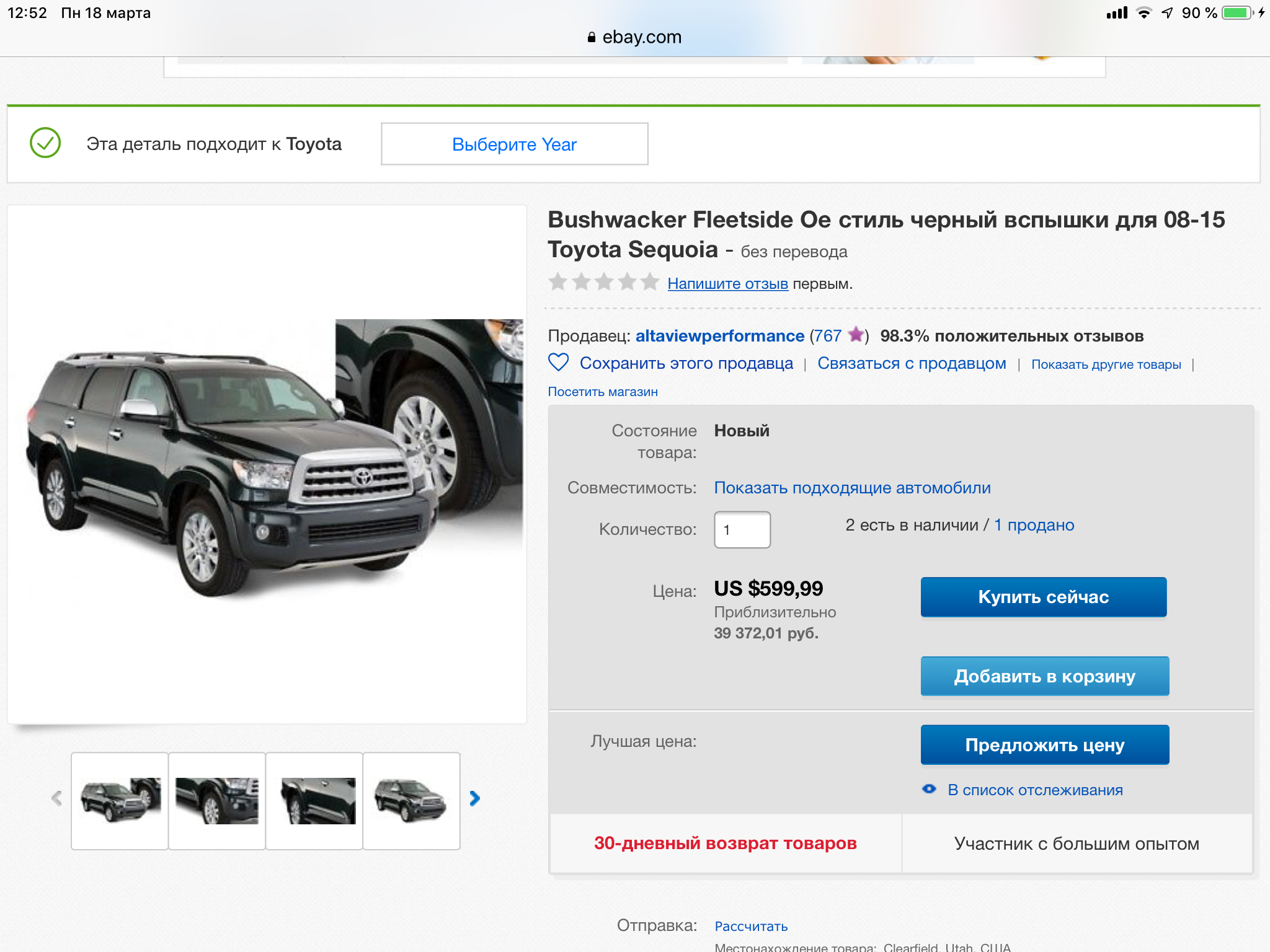1270x952 pixels.
Task: Select the fourth Sequoia thumbnail
Action: point(411,801)
